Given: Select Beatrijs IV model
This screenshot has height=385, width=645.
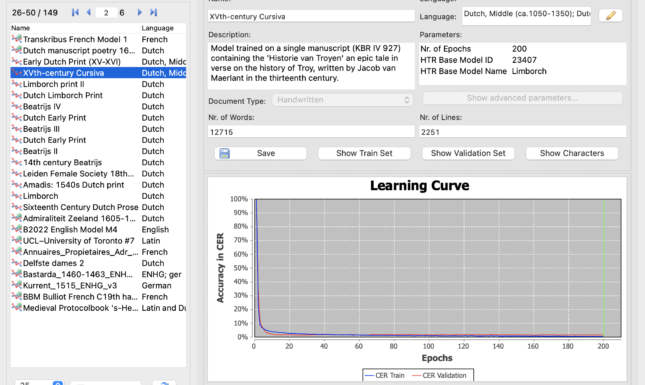Looking at the screenshot, I should (98, 107).
